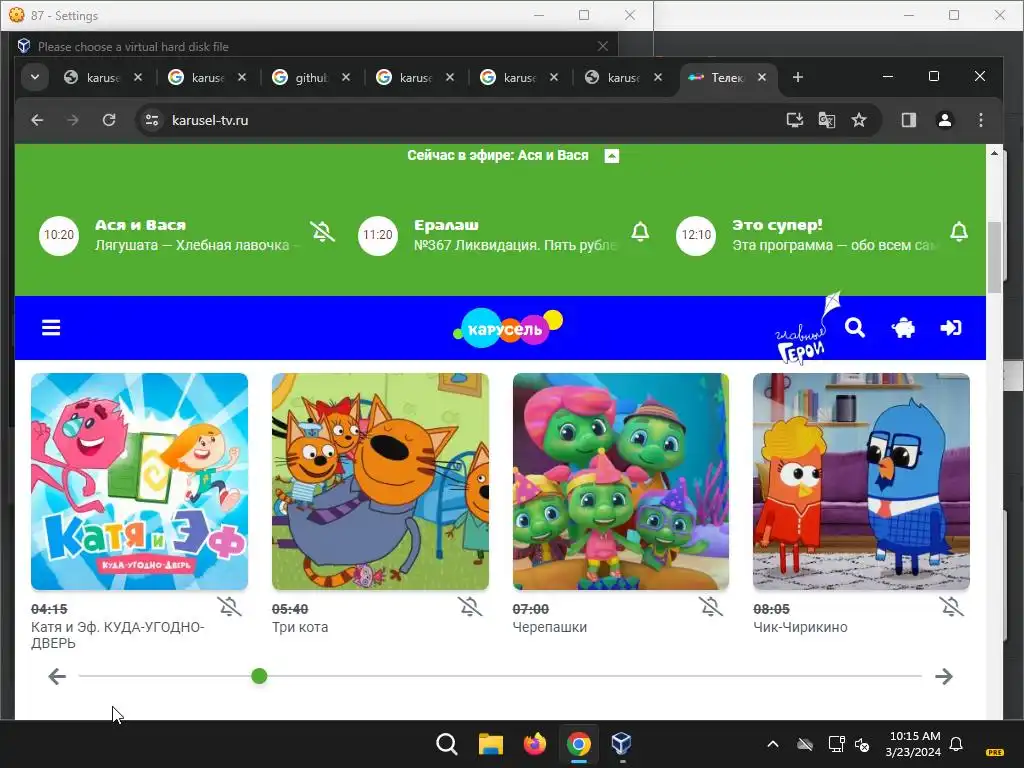Click the Карусель logo
Viewport: 1024px width, 768px height.
tap(507, 328)
